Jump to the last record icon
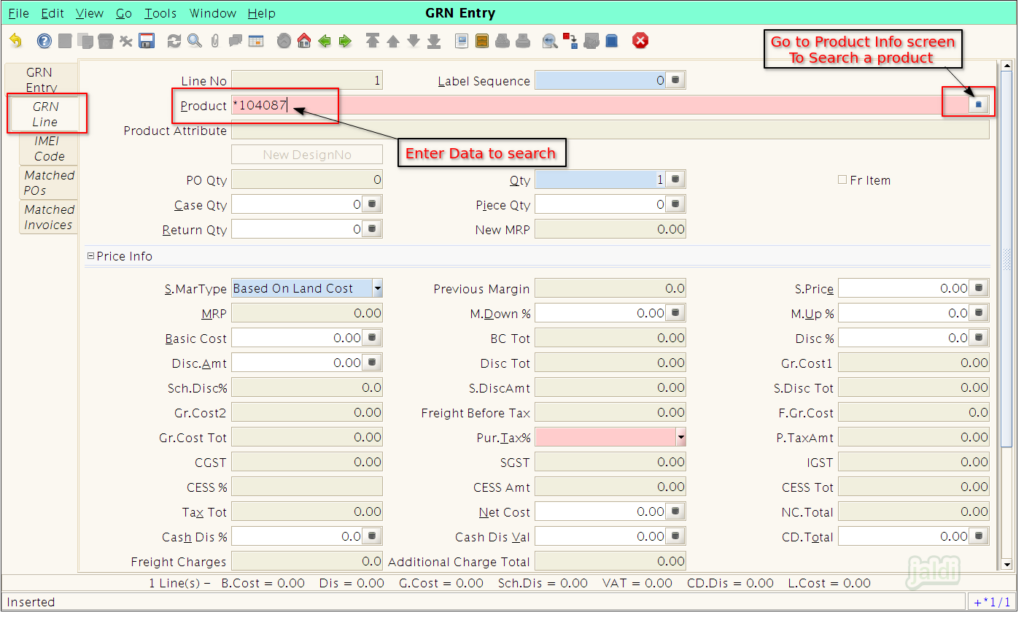Image resolution: width=1024 pixels, height=618 pixels. tap(434, 41)
